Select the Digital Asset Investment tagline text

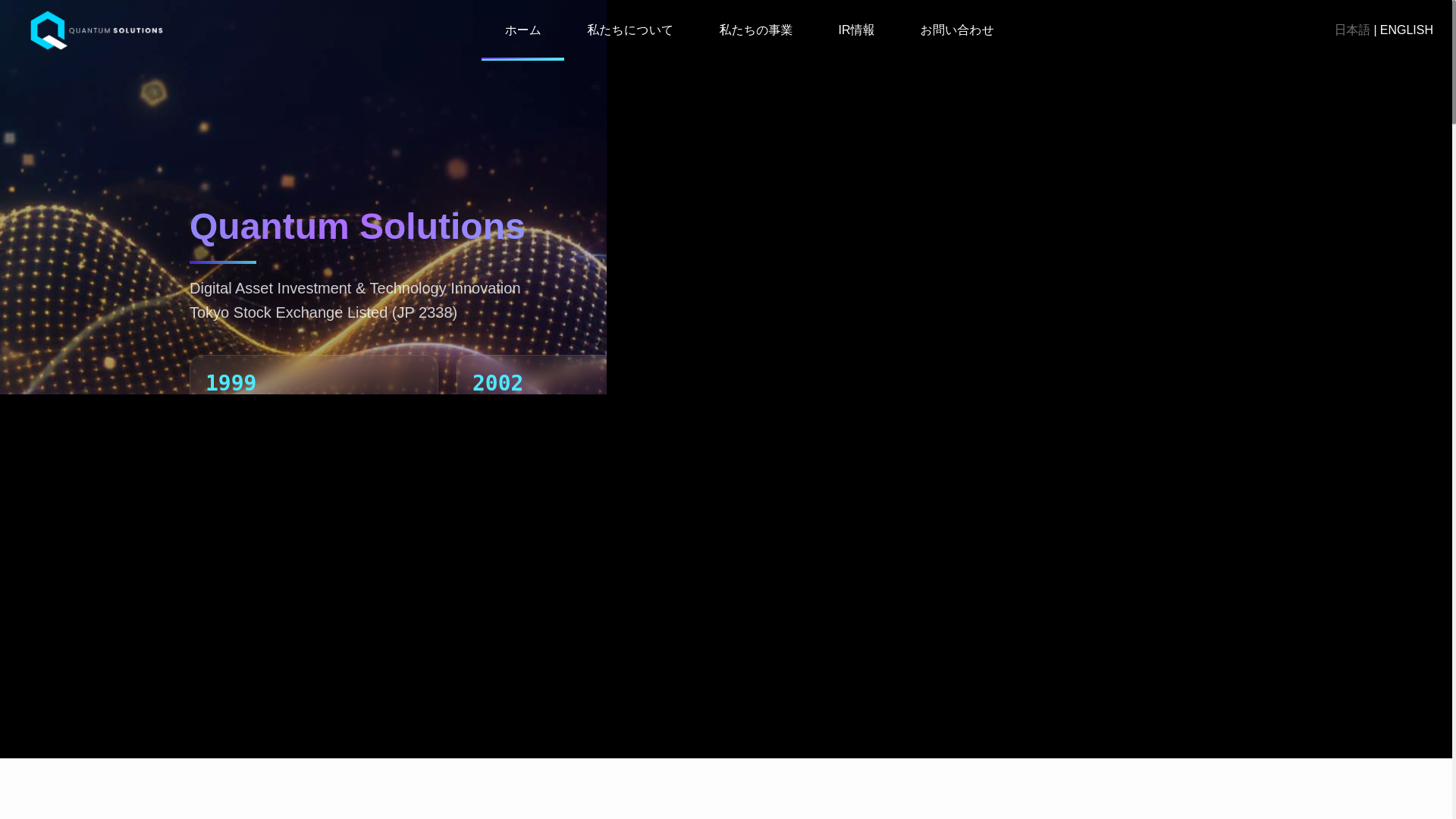[355, 288]
